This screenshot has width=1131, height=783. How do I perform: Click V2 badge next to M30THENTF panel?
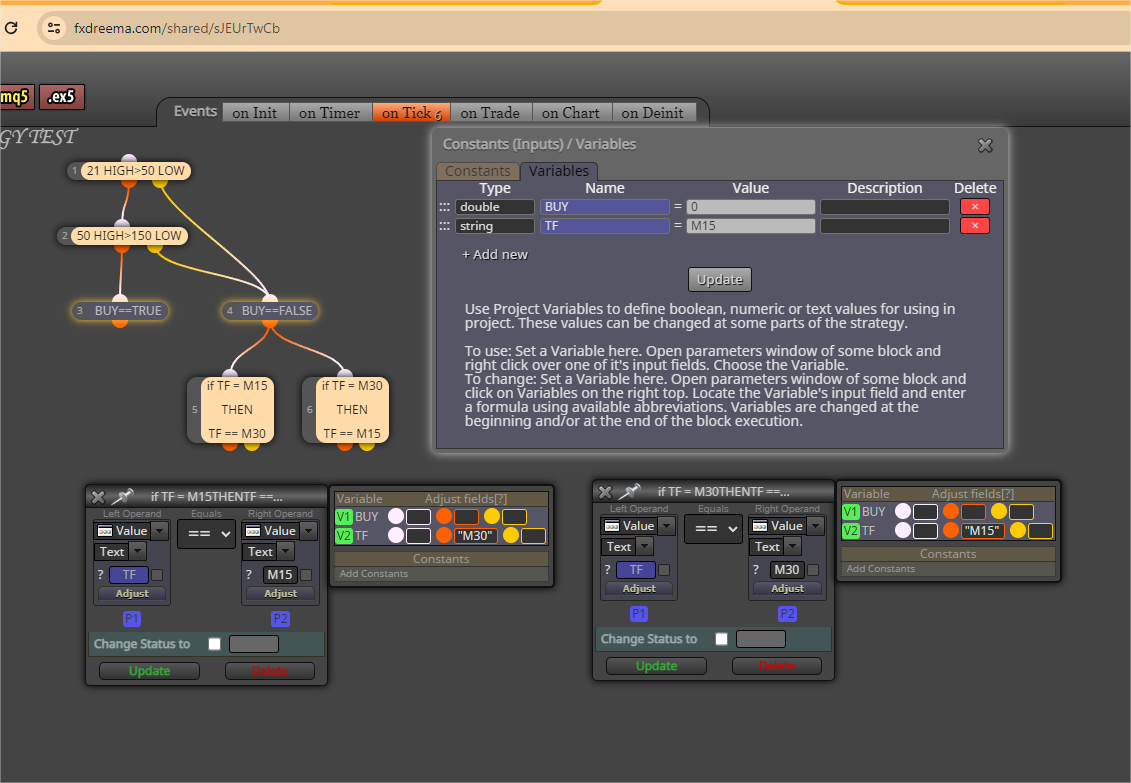point(850,531)
